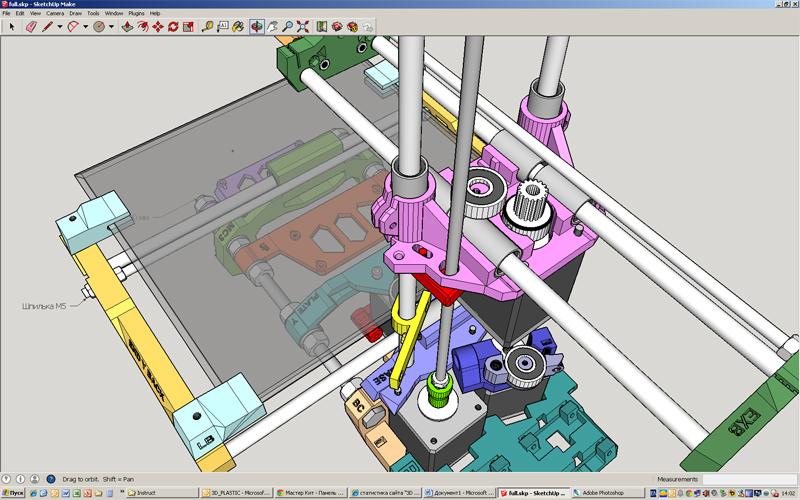The width and height of the screenshot is (800, 500).
Task: Select the Offset tool
Action: (x=142, y=27)
